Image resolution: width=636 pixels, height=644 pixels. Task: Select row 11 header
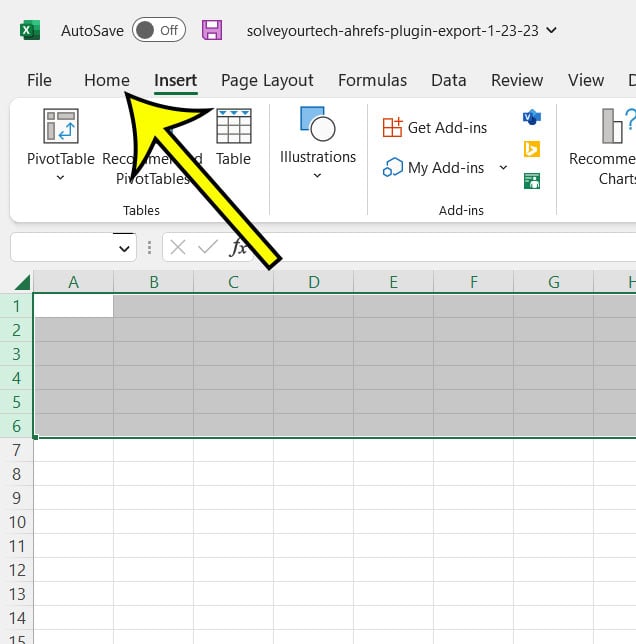(16, 546)
